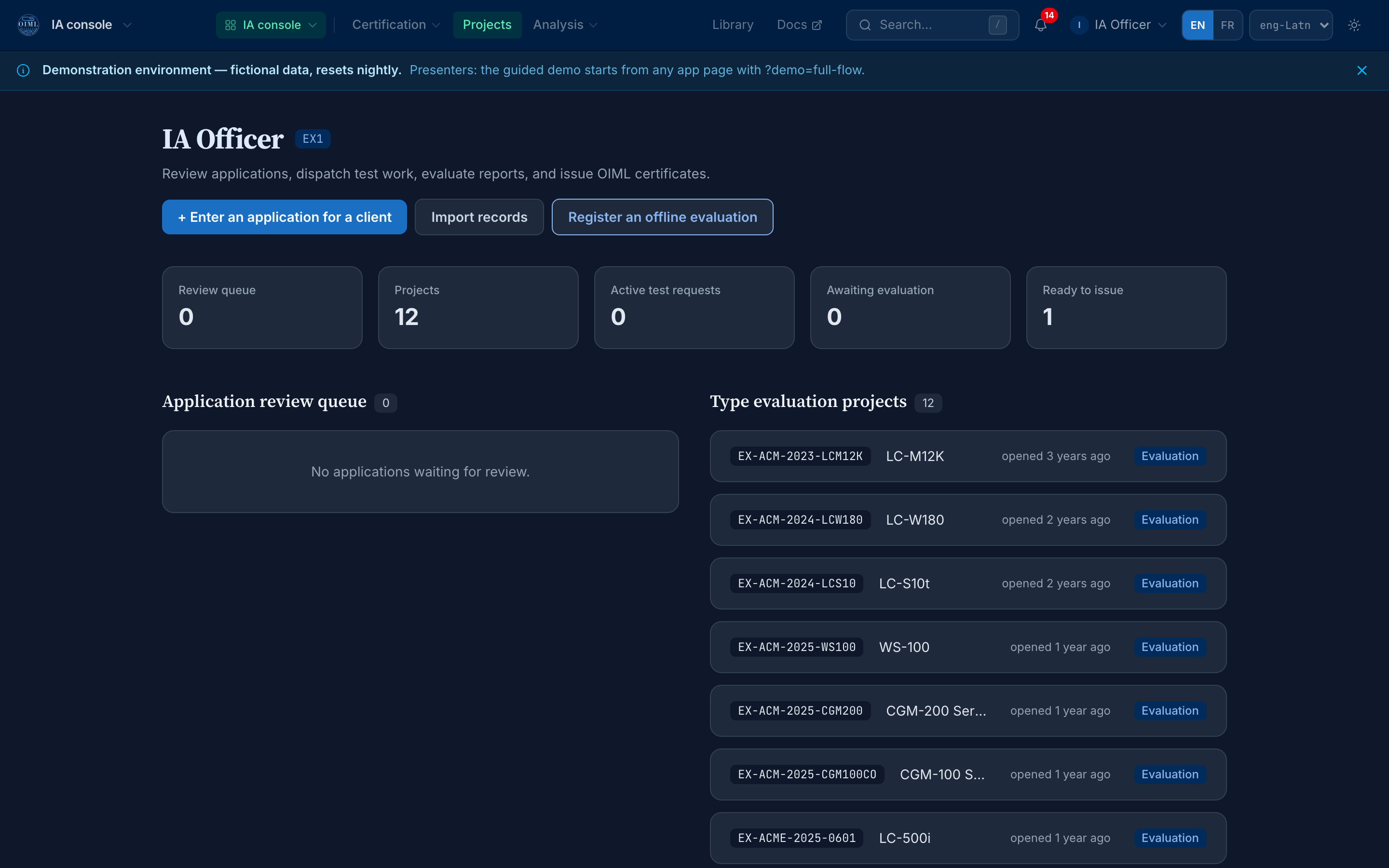The image size is (1389, 868).
Task: Expand the IA Officer user menu
Action: click(1118, 25)
